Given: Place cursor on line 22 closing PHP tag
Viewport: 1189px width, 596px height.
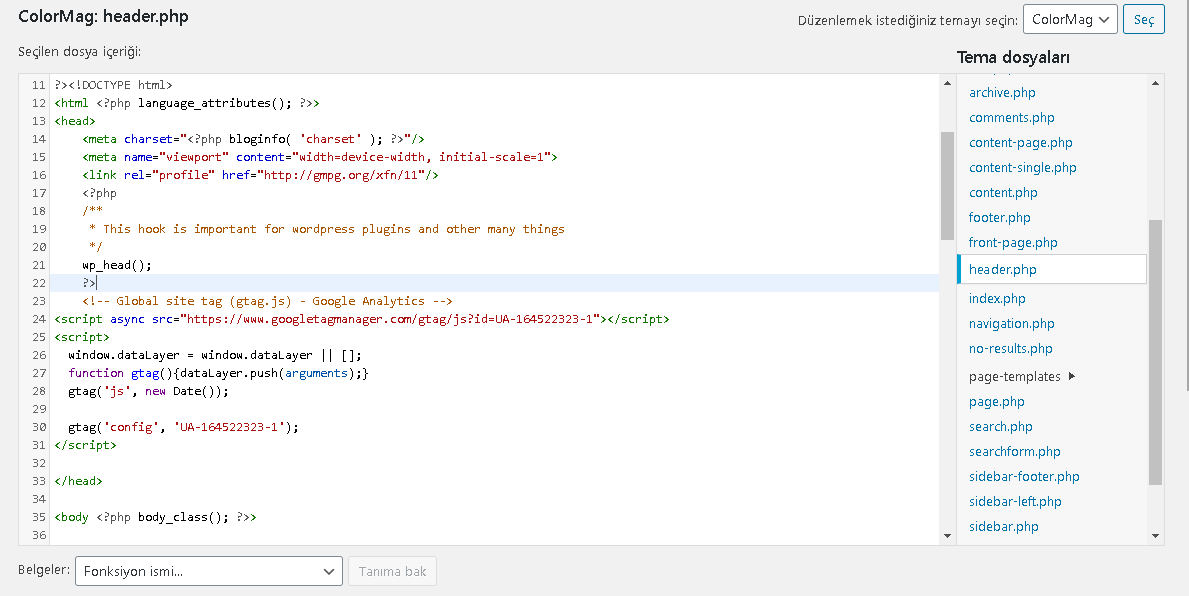Looking at the screenshot, I should click(89, 283).
